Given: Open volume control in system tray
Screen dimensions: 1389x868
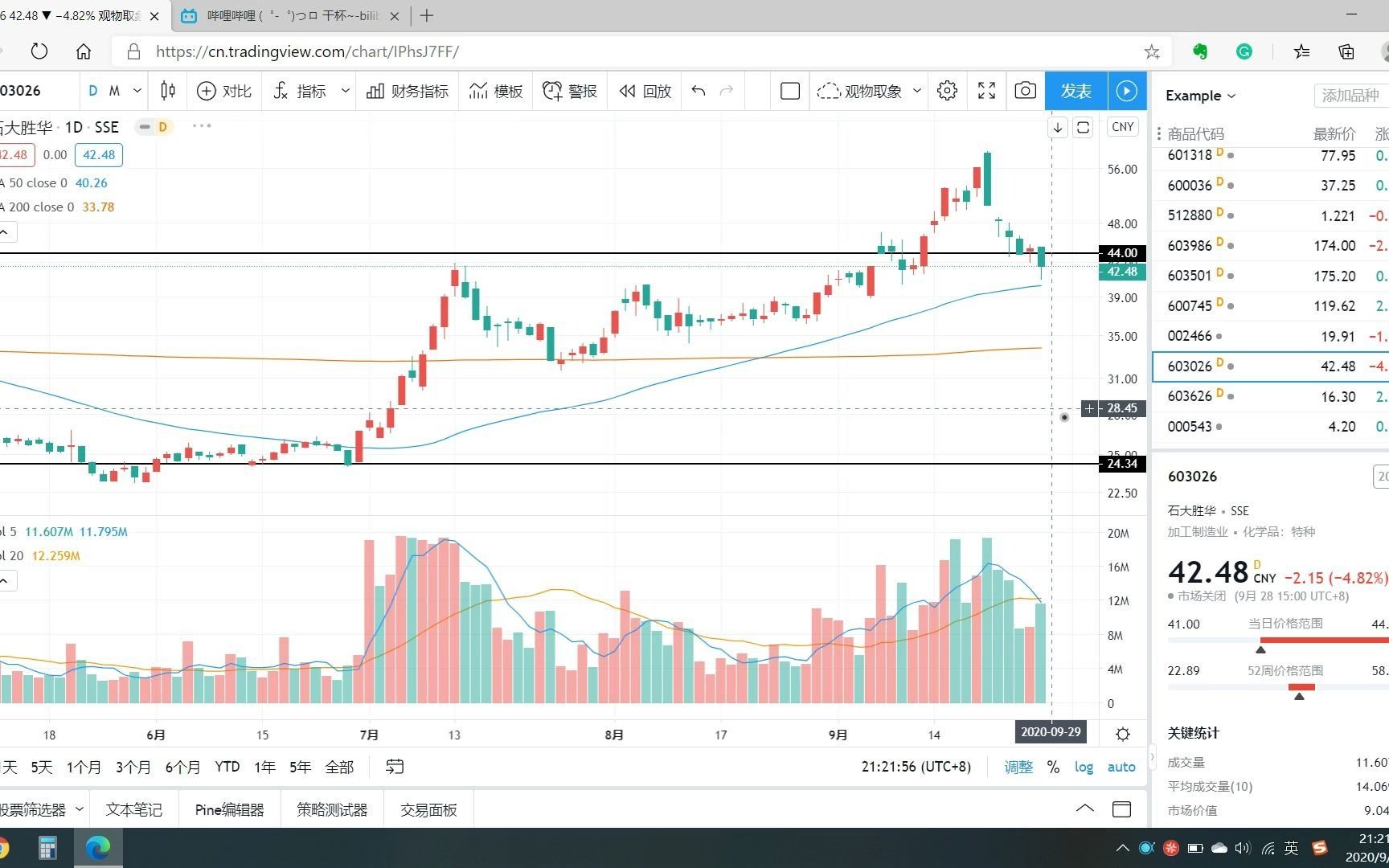Looking at the screenshot, I should pyautogui.click(x=1242, y=848).
